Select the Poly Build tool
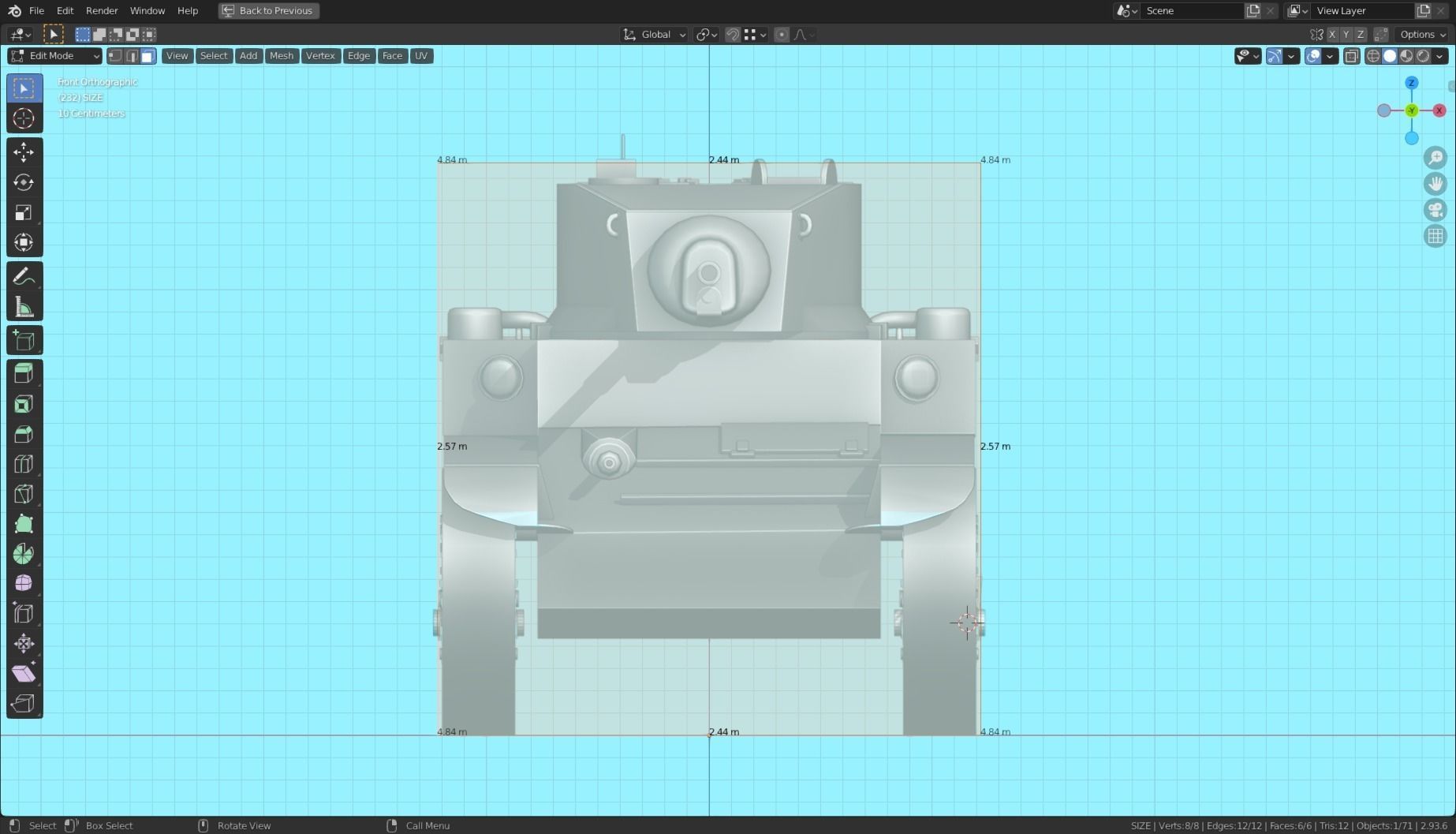The image size is (1456, 834). pos(24,524)
